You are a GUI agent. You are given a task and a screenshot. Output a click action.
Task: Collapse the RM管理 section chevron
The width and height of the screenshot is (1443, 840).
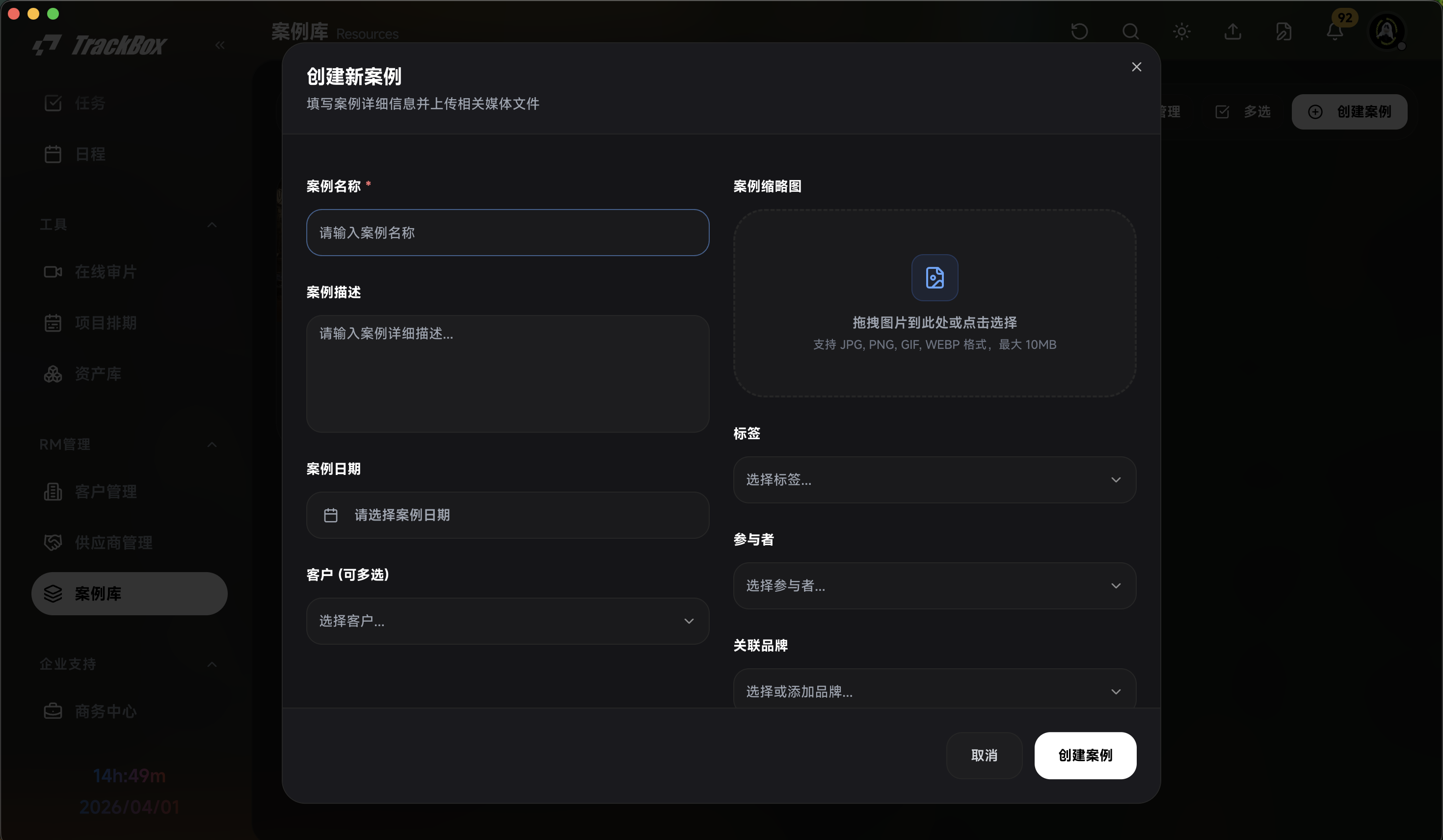[x=212, y=445]
